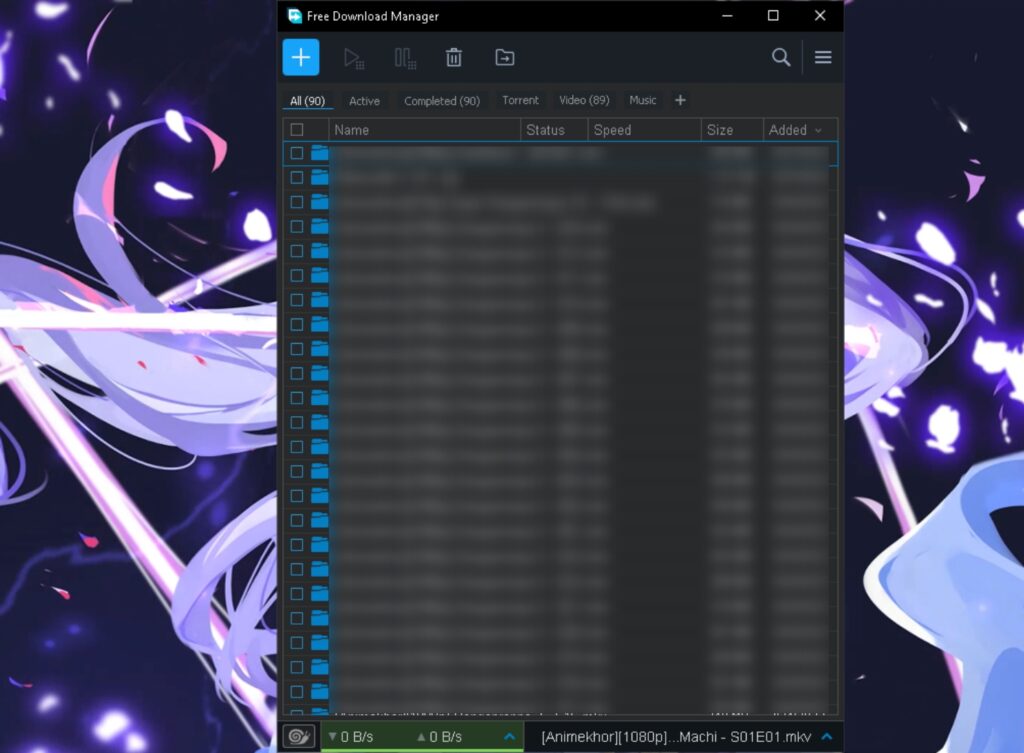Maximize the Free Download Manager window
Screen dimensions: 1024x753
[x=773, y=16]
